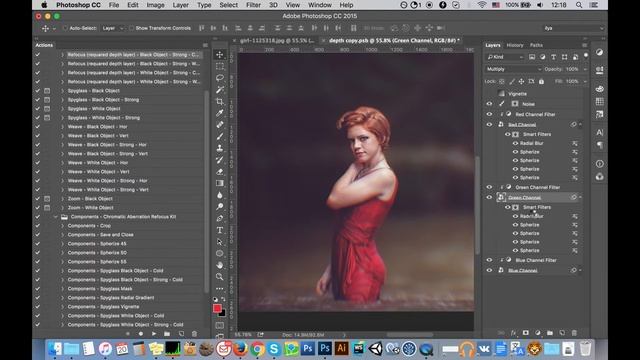This screenshot has height=360, width=640.
Task: Hide the Blue Channel layer
Action: click(489, 270)
